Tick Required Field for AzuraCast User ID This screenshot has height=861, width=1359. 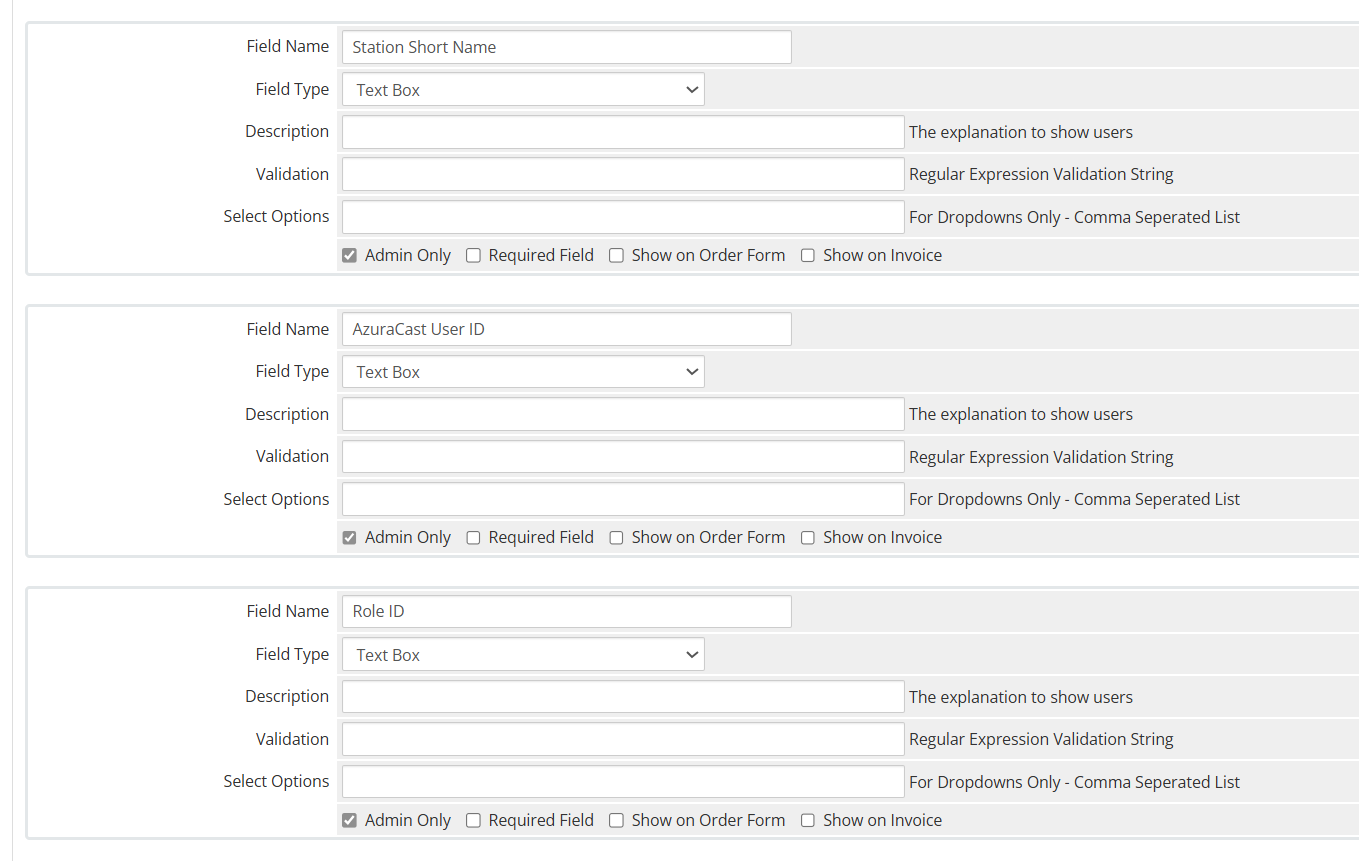point(473,537)
